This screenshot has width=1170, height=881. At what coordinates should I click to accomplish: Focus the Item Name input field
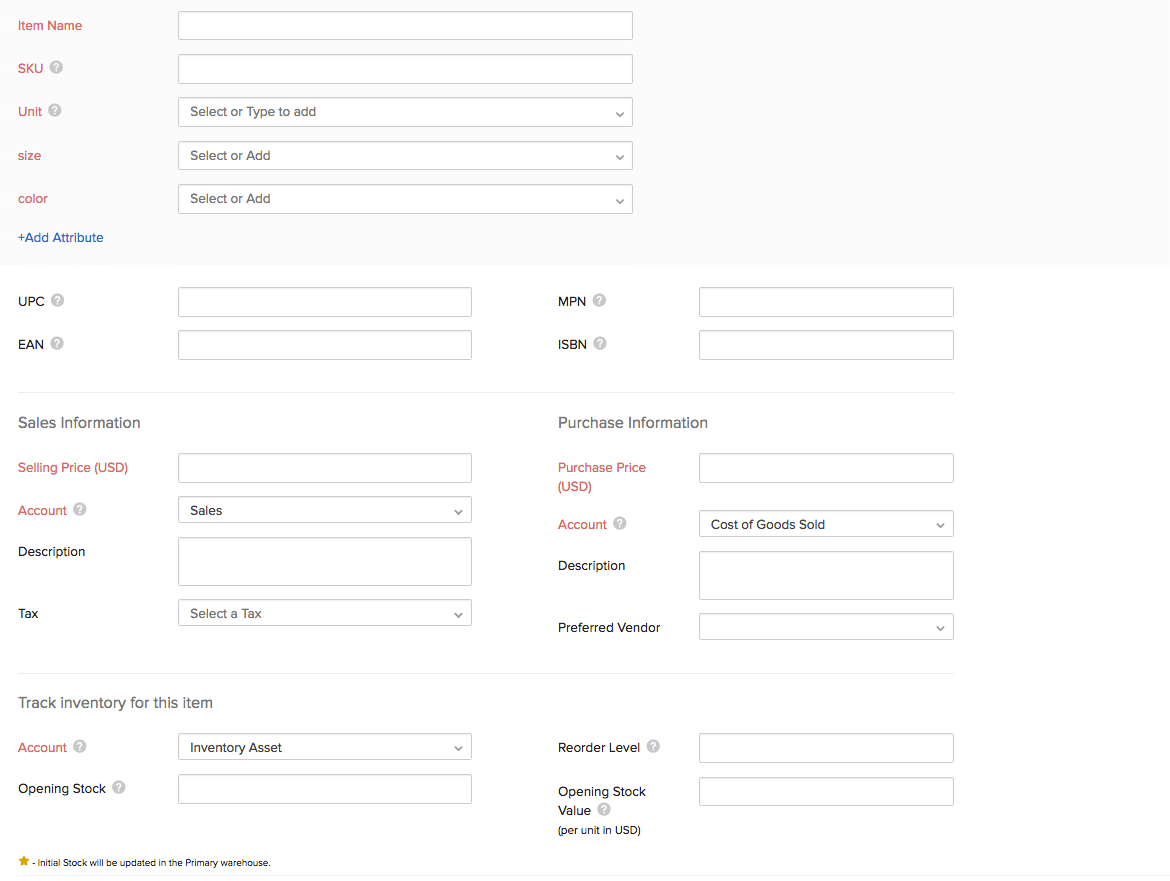coord(404,25)
